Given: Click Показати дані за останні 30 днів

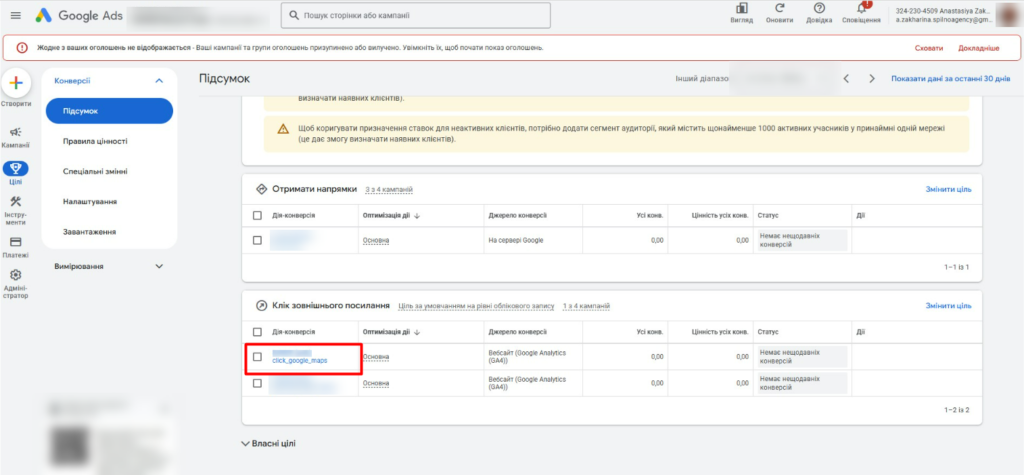Looking at the screenshot, I should pyautogui.click(x=950, y=78).
